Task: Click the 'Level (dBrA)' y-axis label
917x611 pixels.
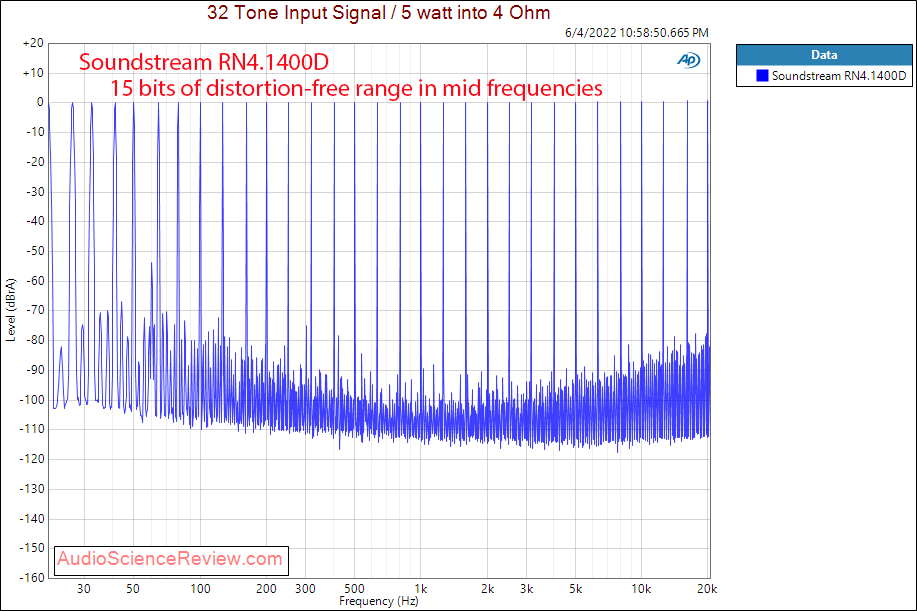Action: tap(11, 310)
